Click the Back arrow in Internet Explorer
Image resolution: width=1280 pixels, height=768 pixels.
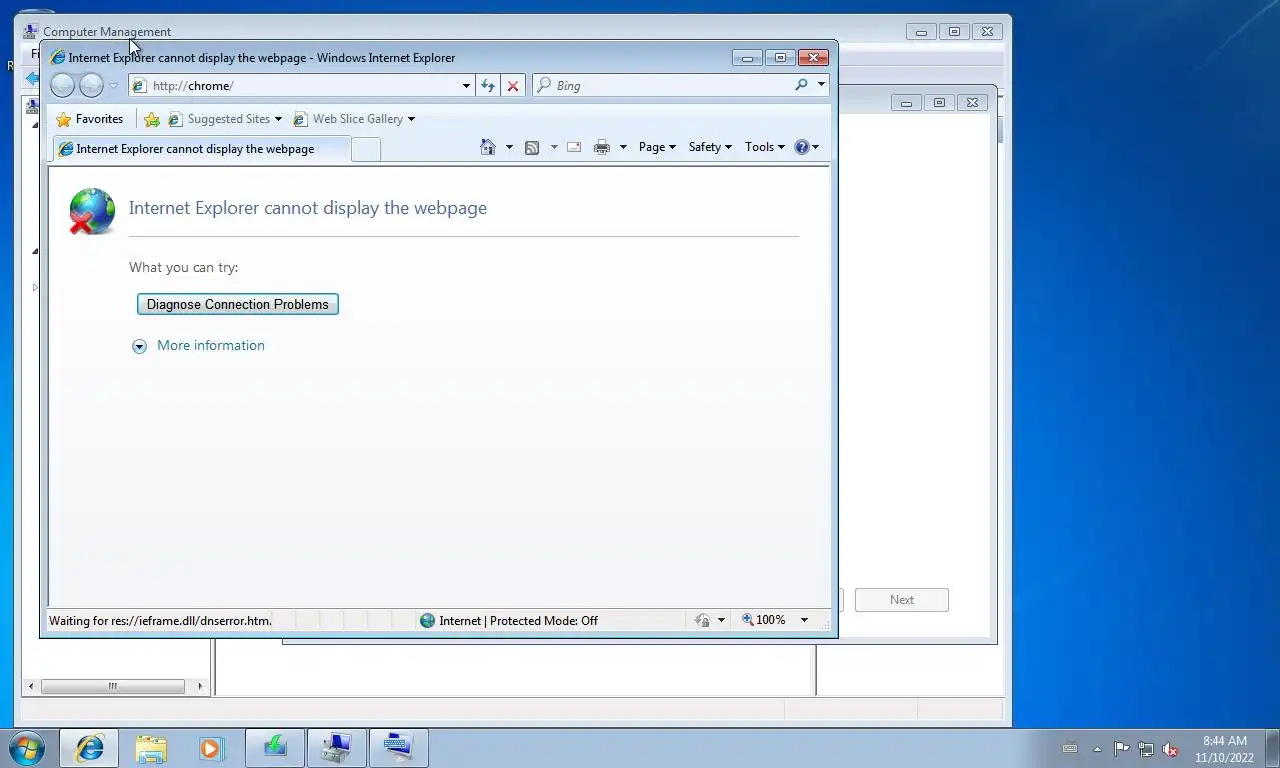tap(62, 86)
